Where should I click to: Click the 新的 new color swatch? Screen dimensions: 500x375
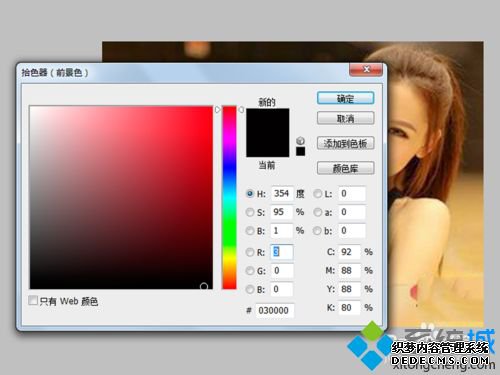pyautogui.click(x=268, y=120)
